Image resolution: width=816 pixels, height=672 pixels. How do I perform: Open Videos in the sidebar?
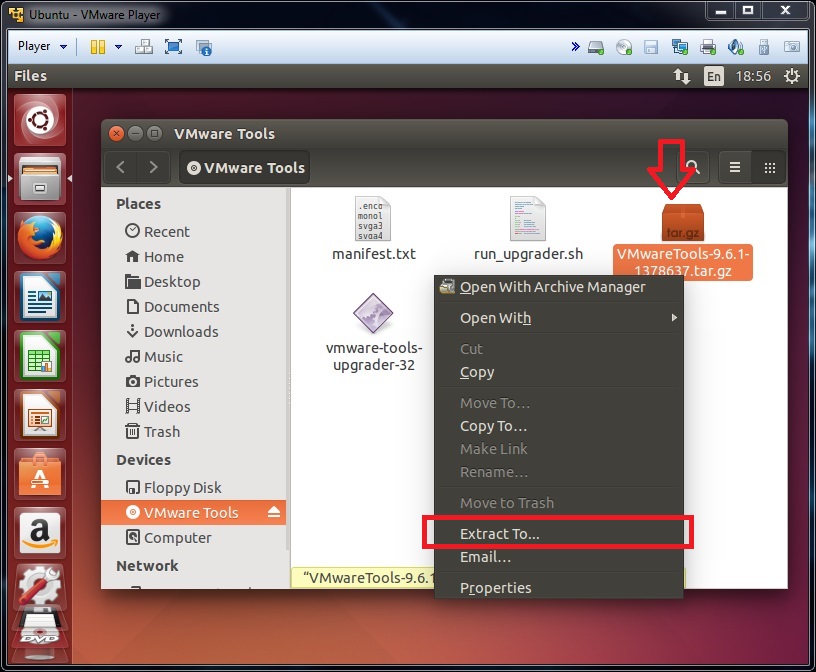194,407
